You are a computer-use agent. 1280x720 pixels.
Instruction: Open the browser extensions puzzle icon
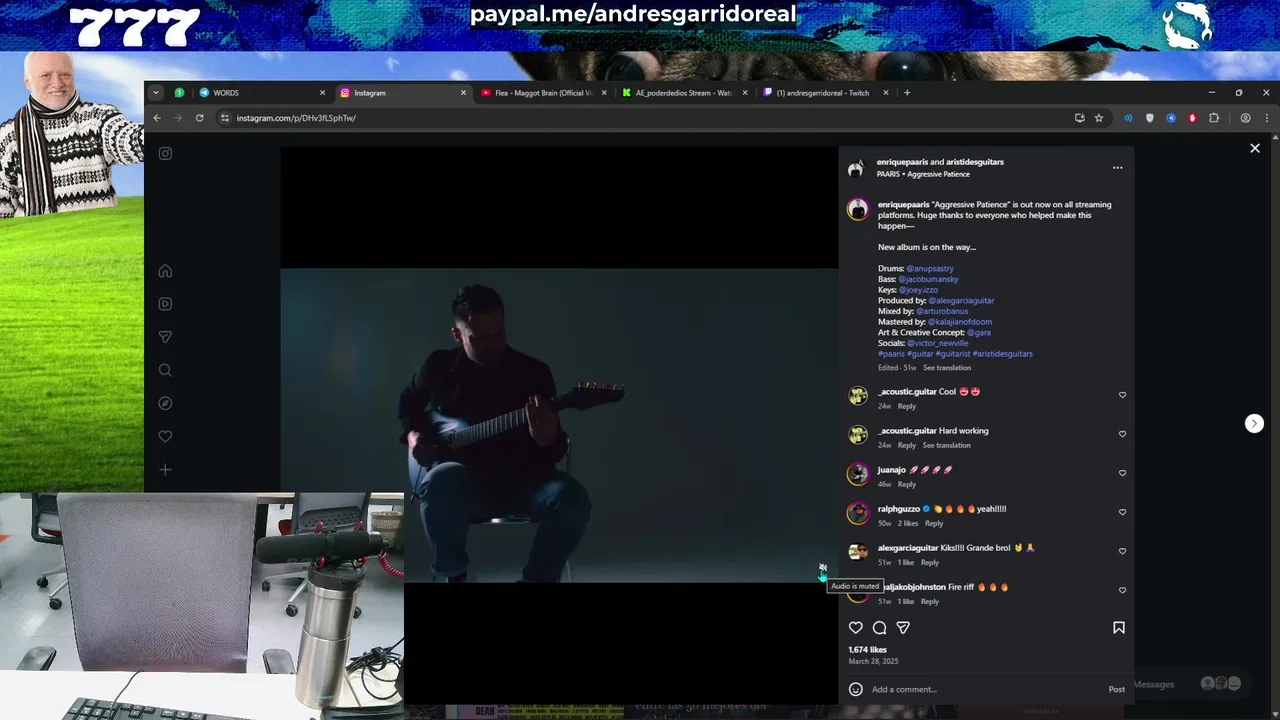1214,118
